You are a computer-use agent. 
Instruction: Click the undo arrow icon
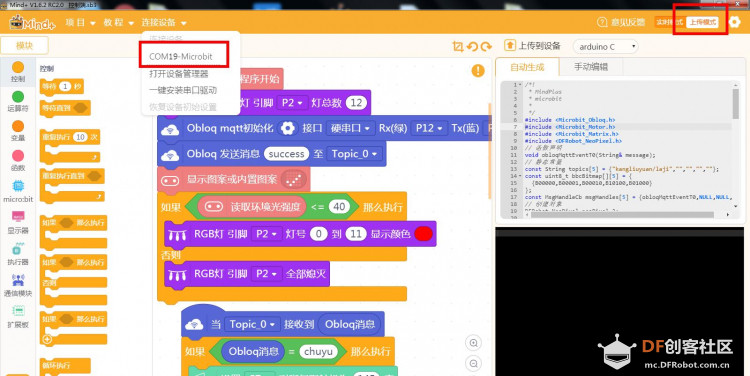472,46
